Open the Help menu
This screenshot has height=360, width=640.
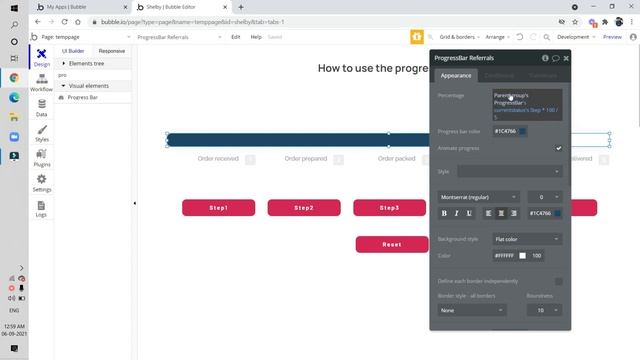[x=256, y=37]
